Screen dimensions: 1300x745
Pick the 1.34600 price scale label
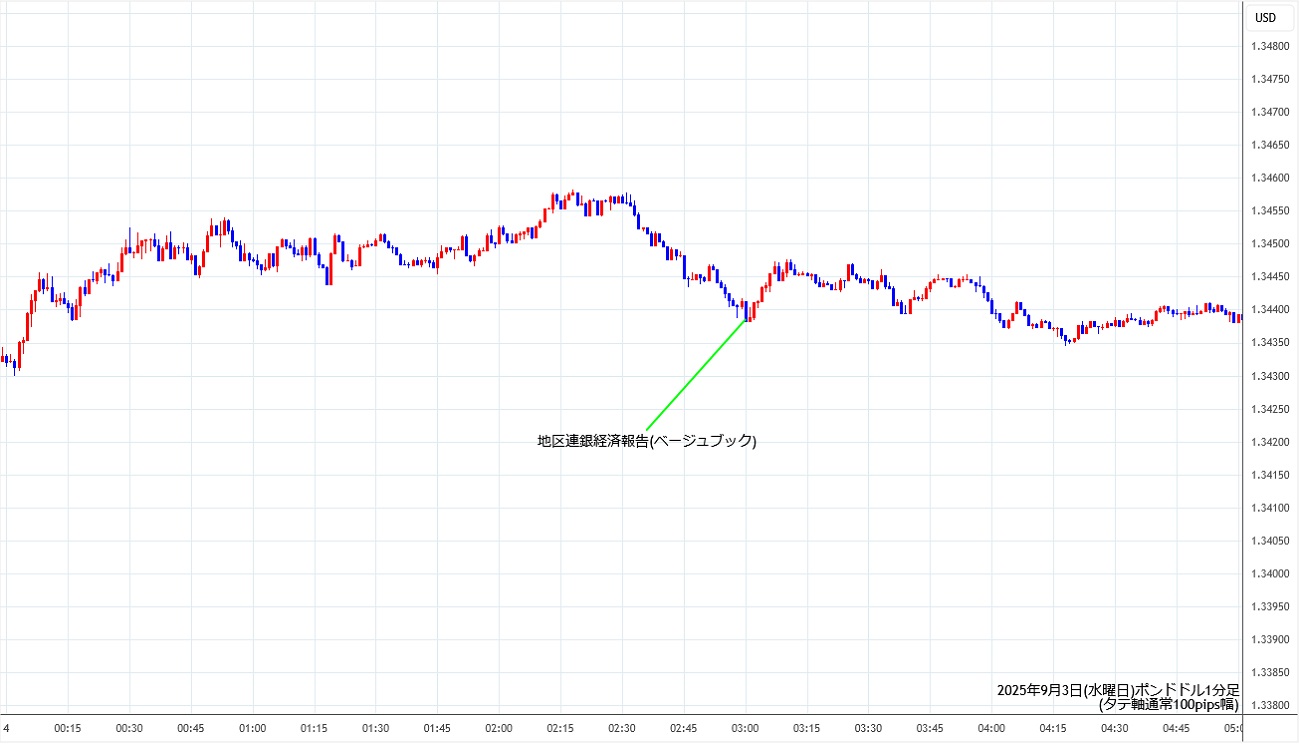[x=1269, y=178]
